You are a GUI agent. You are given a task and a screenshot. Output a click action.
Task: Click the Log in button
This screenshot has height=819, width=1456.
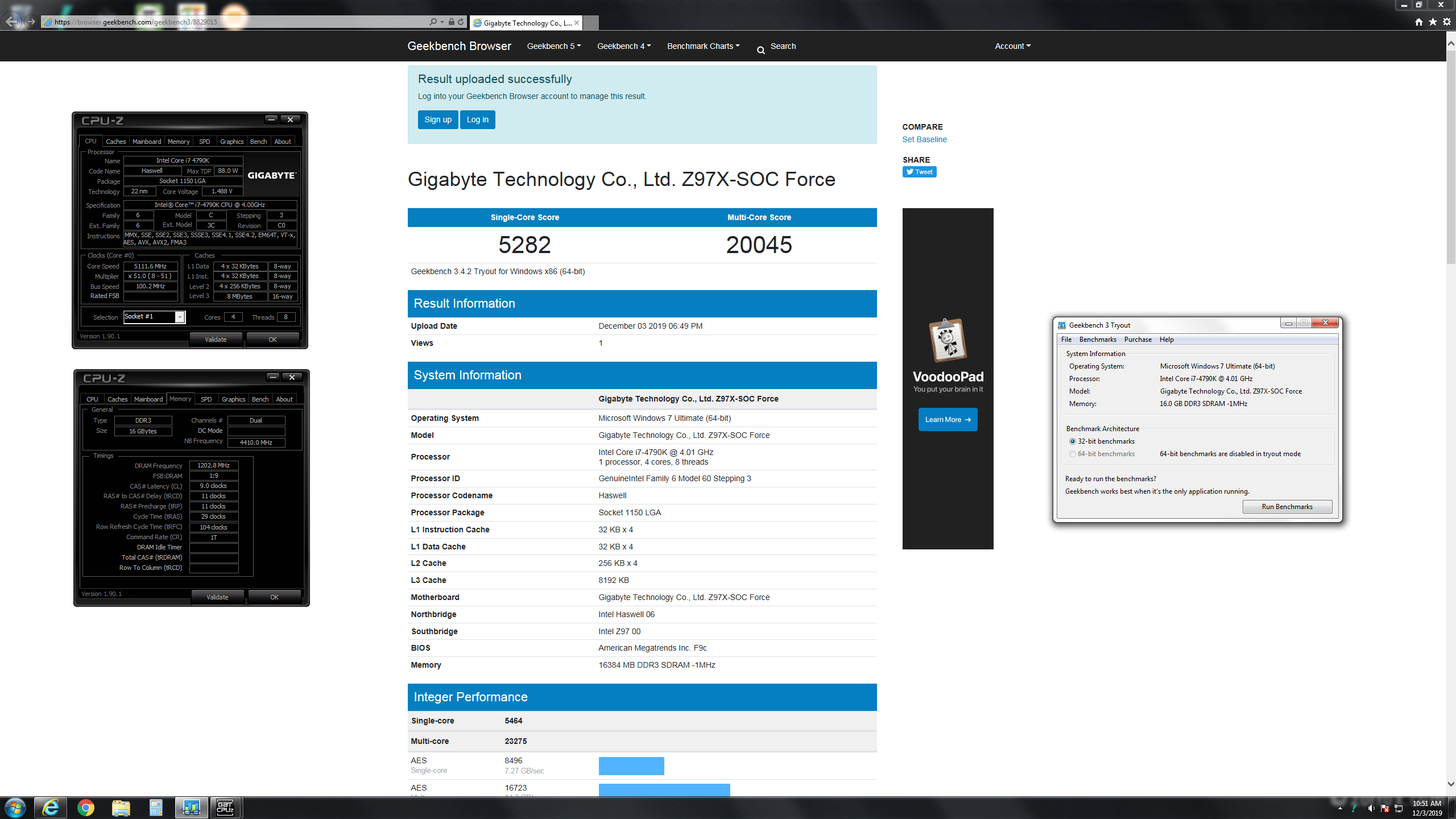[478, 119]
